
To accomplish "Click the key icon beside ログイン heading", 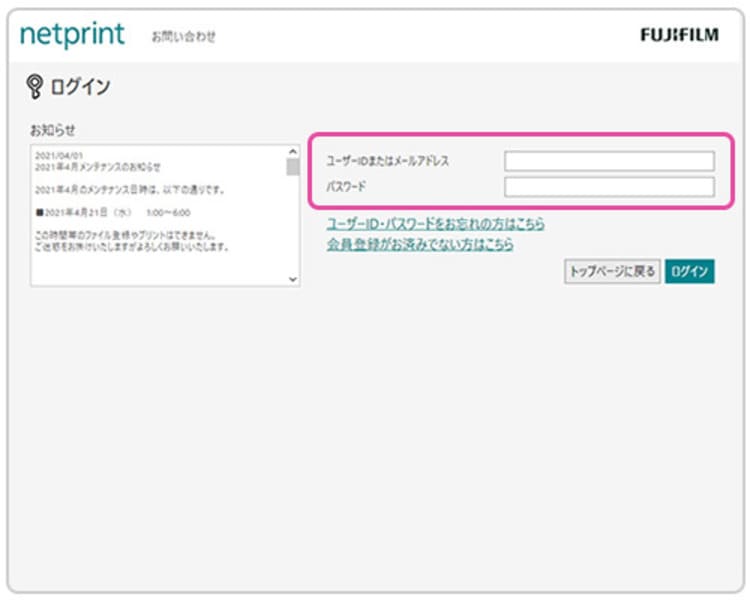I will click(x=34, y=87).
